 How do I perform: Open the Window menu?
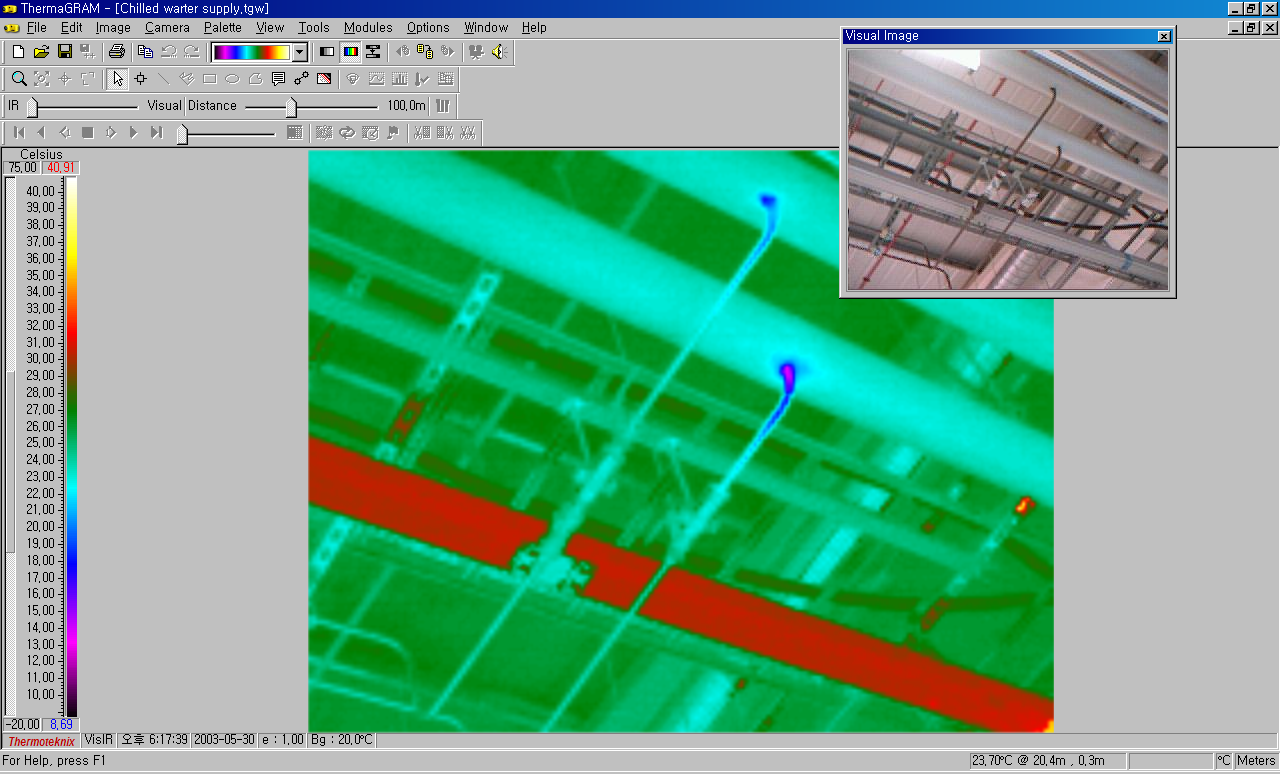pos(486,27)
